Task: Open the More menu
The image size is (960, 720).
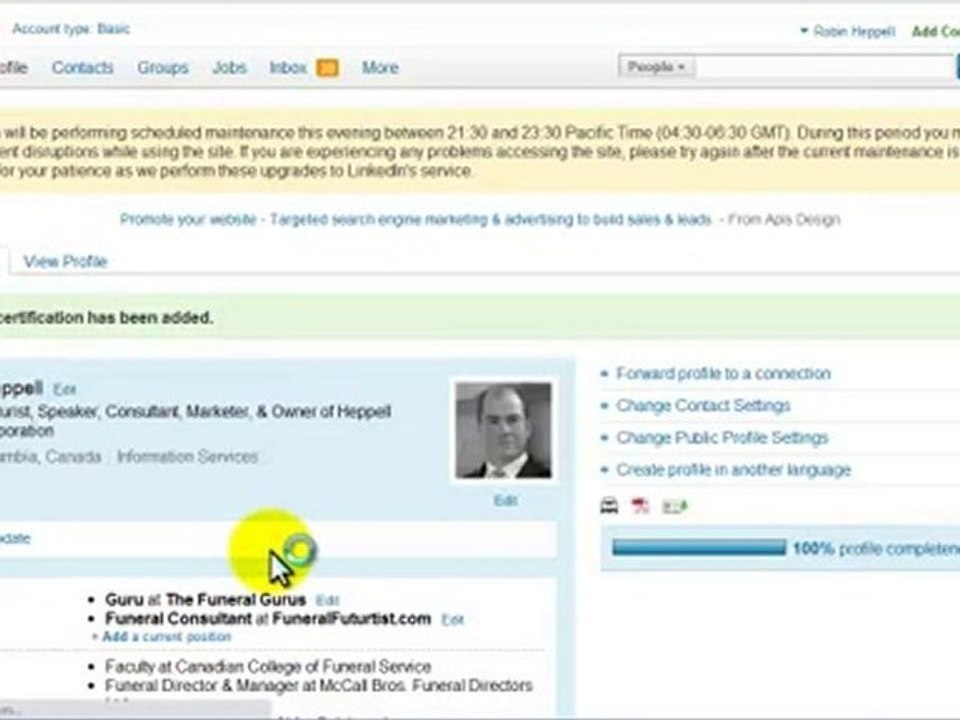Action: tap(380, 67)
